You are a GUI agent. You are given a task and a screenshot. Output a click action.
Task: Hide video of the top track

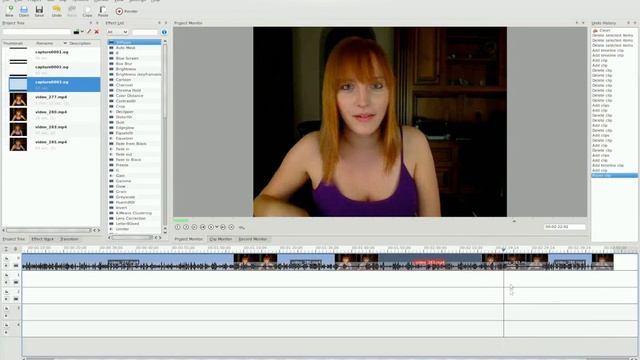pyautogui.click(x=16, y=266)
